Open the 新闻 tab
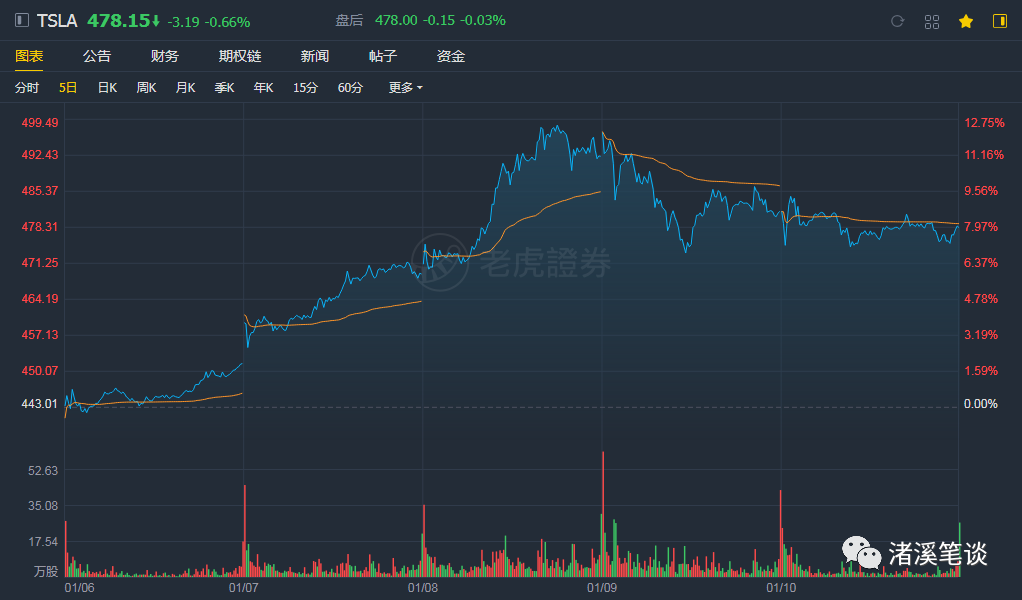 314,57
